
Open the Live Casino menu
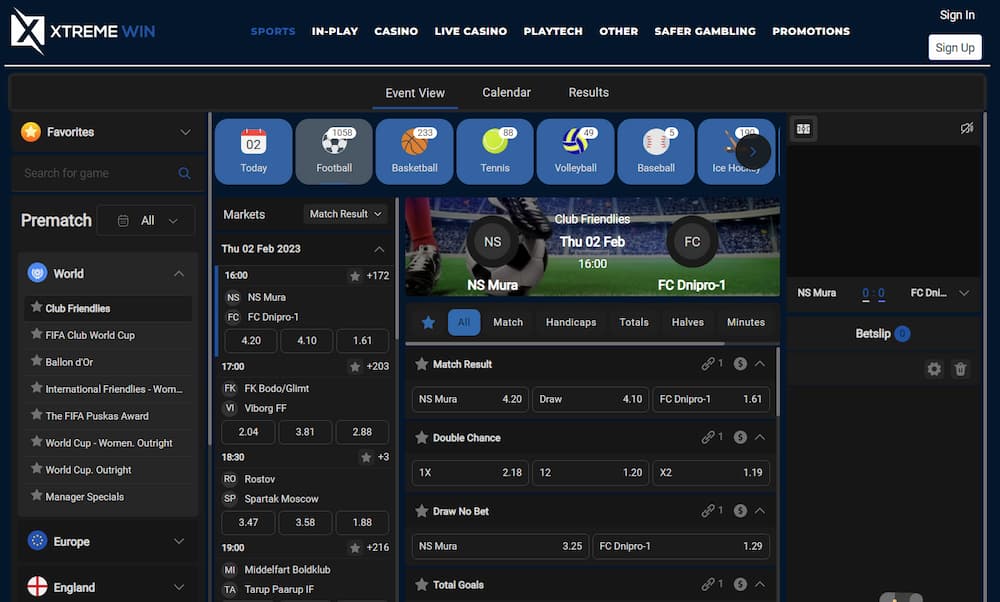pyautogui.click(x=471, y=31)
